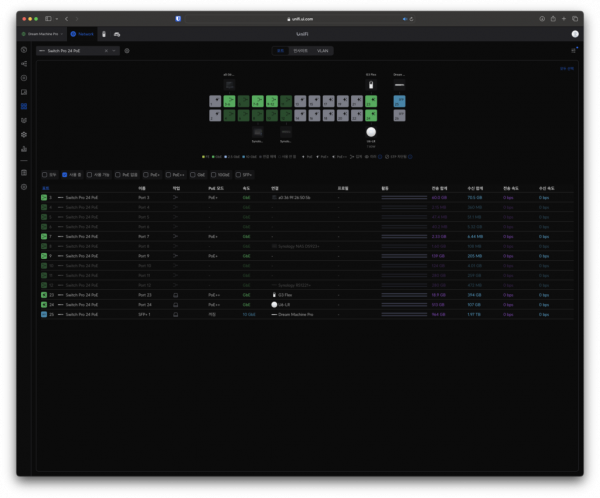
Task: Open the panel toggle icon at top right
Action: click(x=574, y=50)
